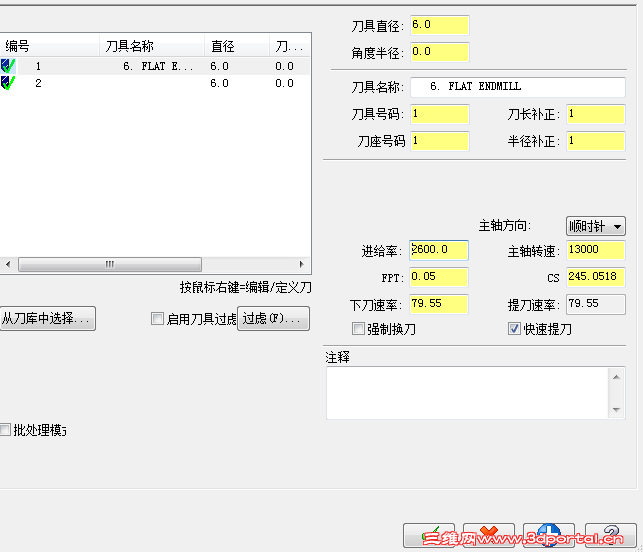Click the 刀长补正 input field
Viewport: 643px width, 552px height.
point(595,114)
